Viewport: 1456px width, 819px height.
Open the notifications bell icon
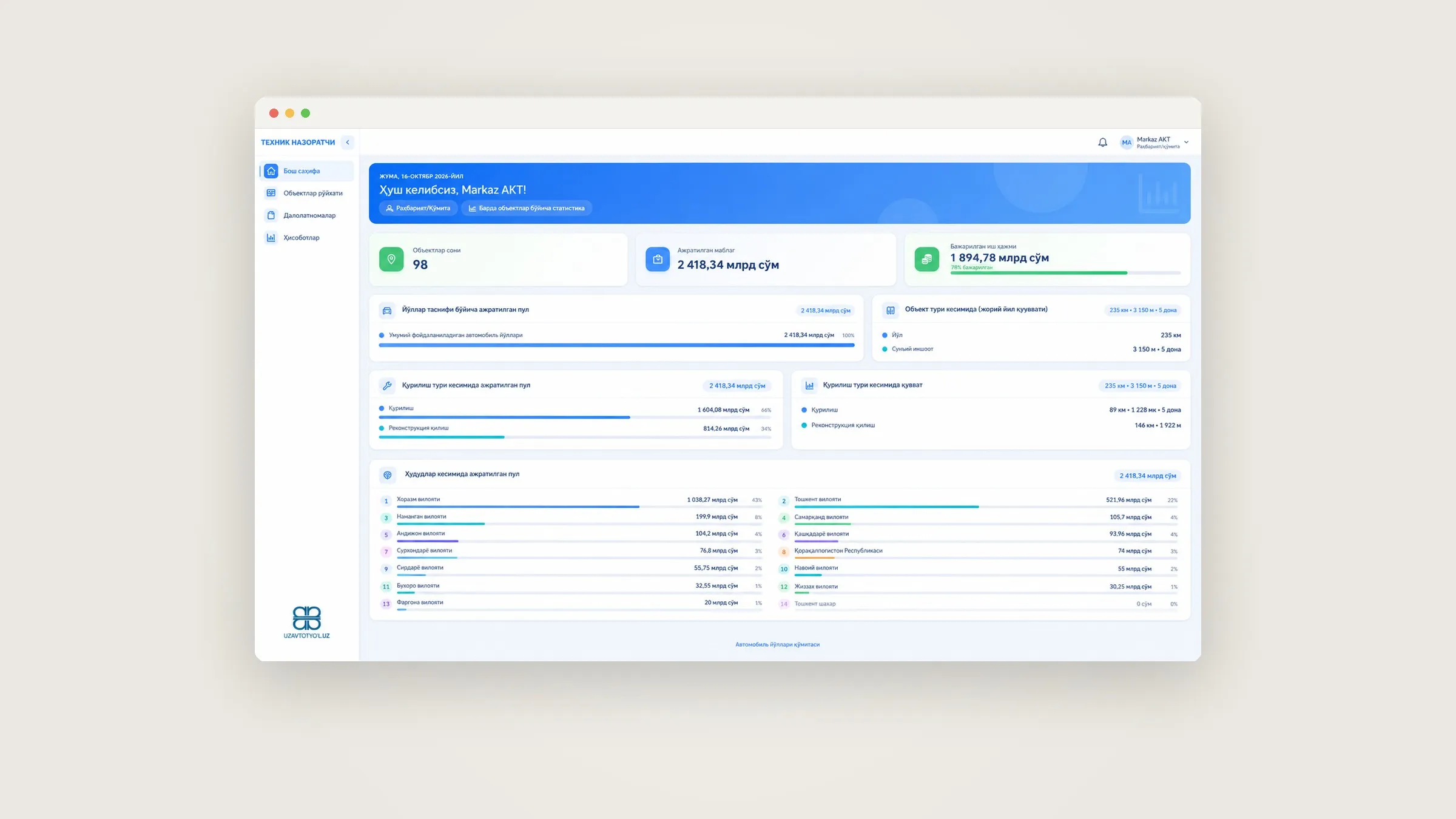point(1102,143)
